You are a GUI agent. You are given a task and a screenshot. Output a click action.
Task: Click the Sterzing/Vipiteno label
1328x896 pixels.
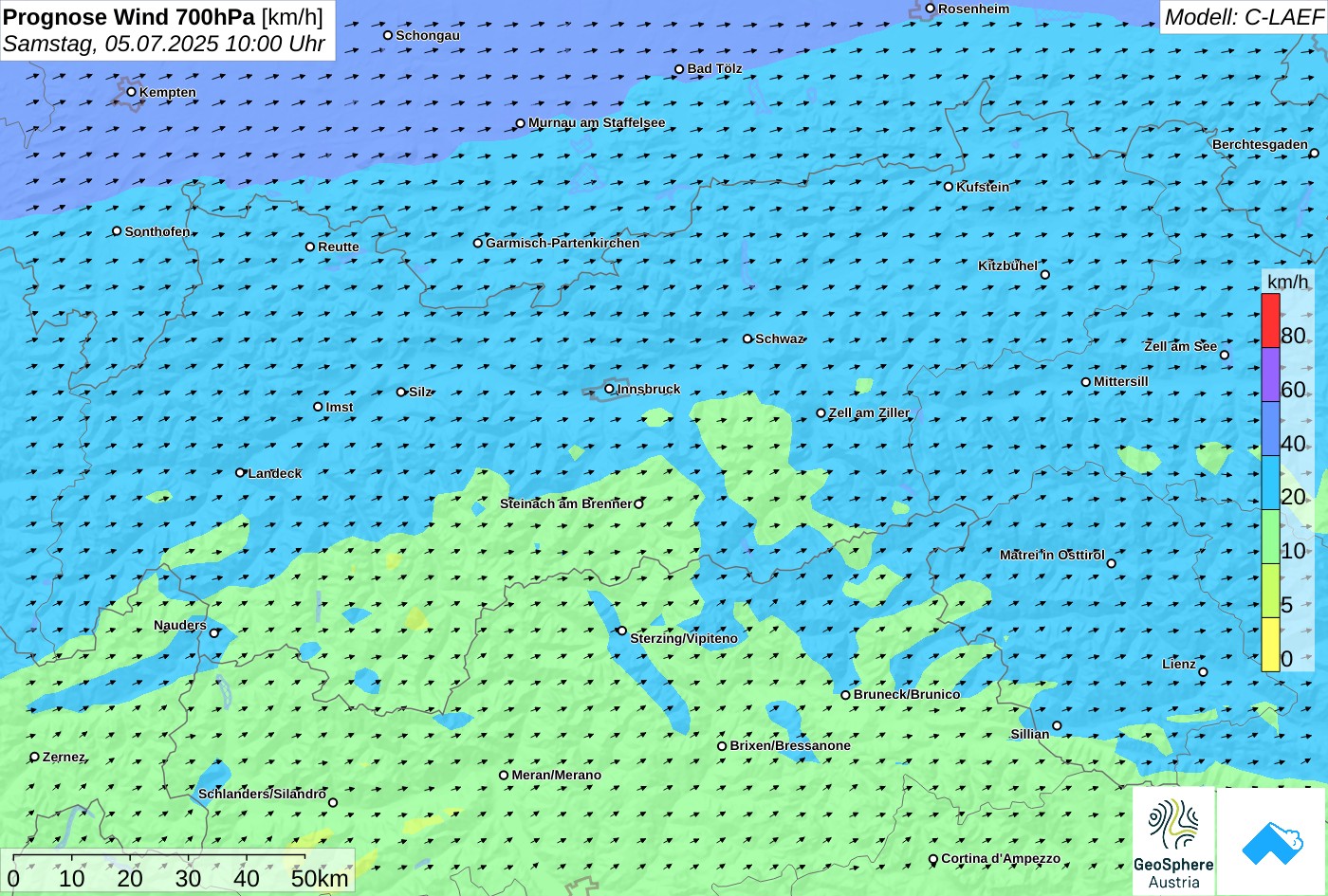(x=684, y=638)
